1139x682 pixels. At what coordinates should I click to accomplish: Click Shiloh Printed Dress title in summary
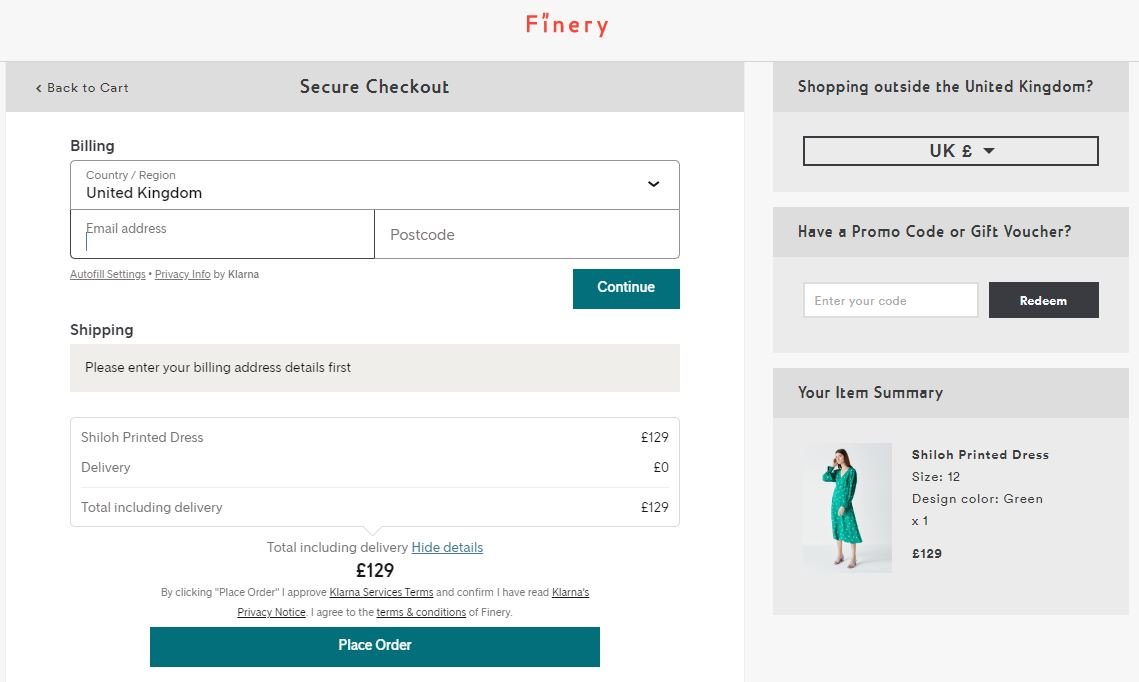980,455
